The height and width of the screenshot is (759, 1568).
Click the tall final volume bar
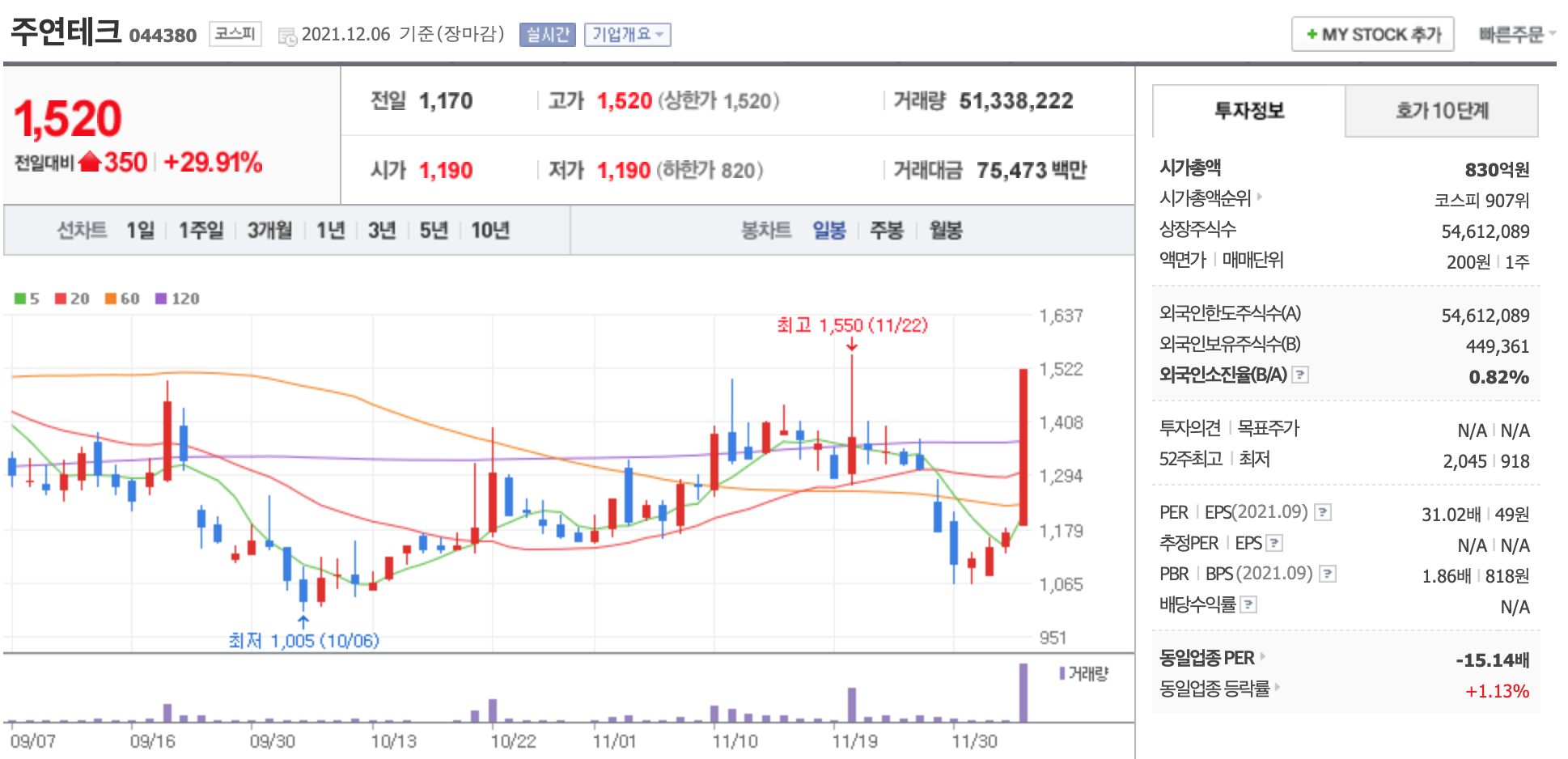coord(1023,692)
